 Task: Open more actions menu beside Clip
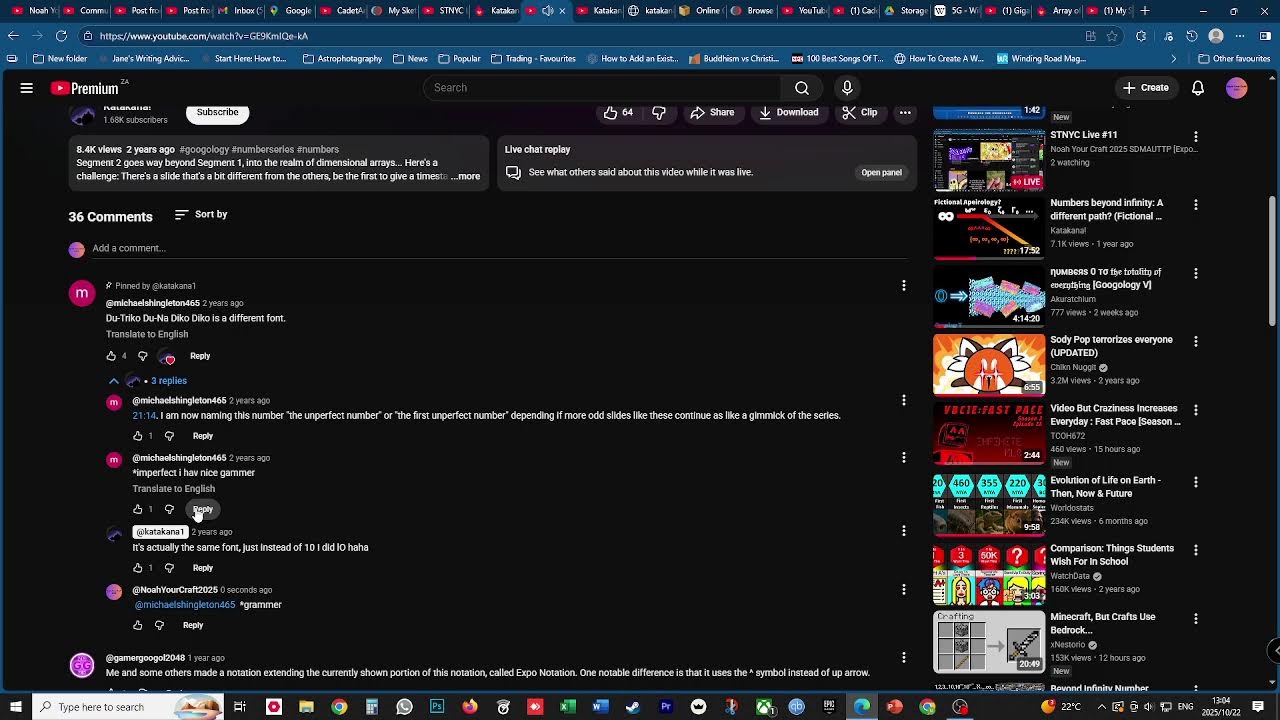point(905,113)
